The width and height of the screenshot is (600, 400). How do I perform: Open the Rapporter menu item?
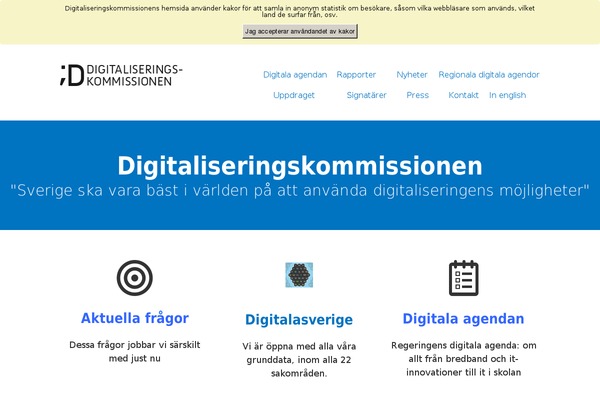click(x=356, y=75)
